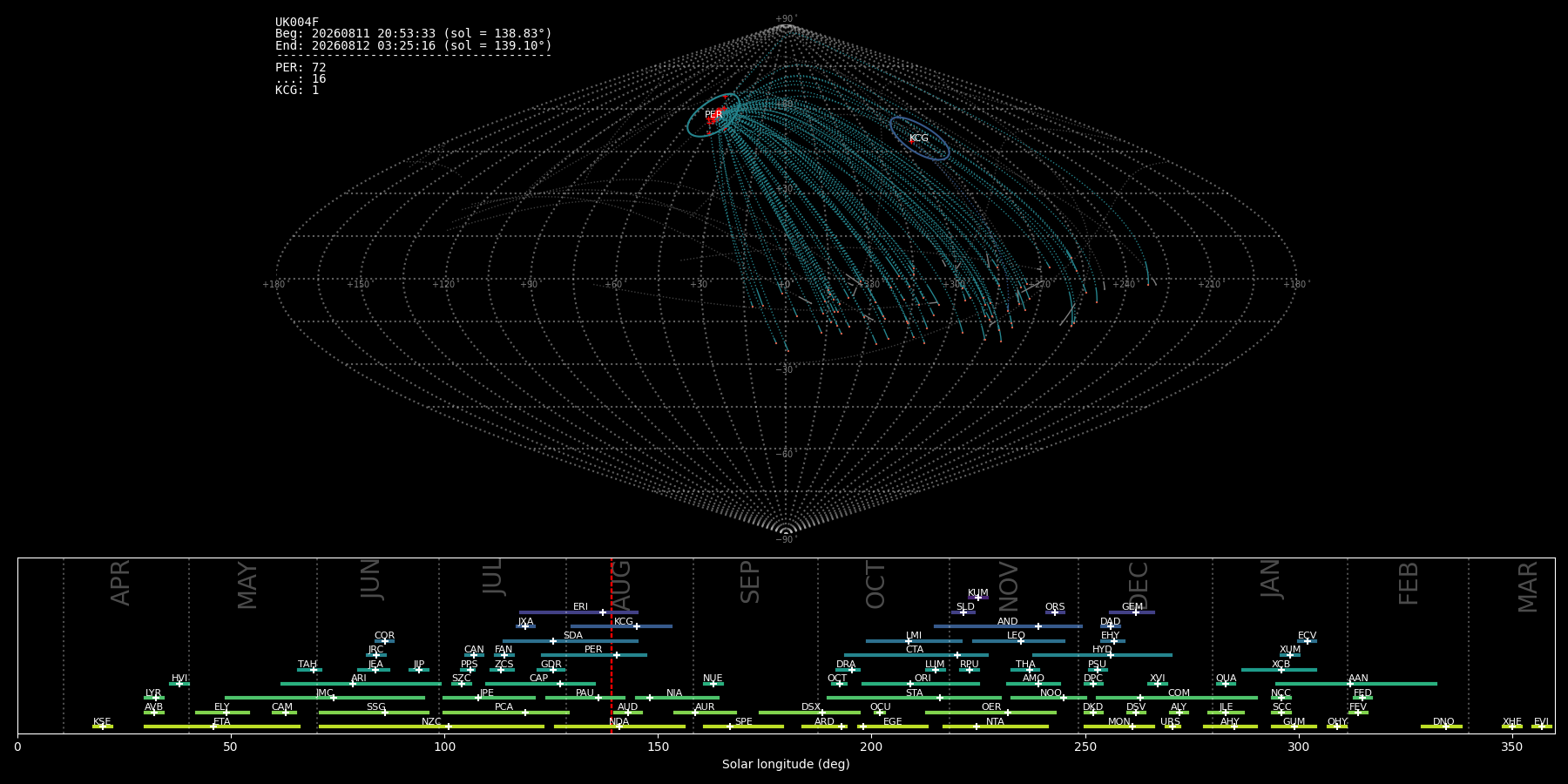
Task: Click the ARI shower label
Action: point(359,679)
